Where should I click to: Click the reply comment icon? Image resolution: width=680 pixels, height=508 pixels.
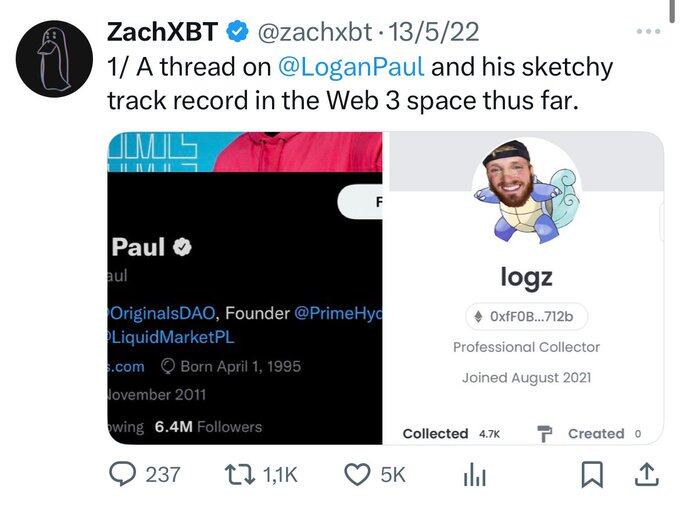tap(122, 474)
